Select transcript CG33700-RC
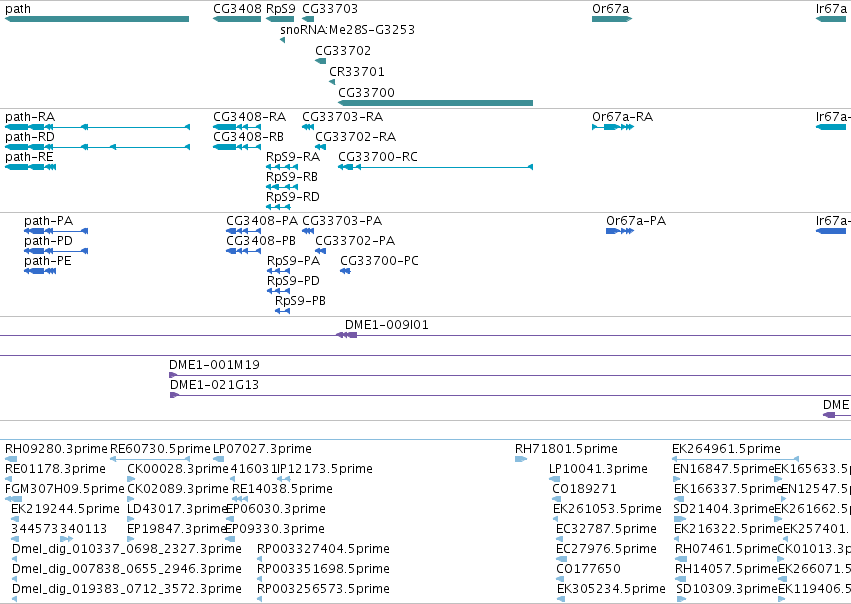 (435, 167)
